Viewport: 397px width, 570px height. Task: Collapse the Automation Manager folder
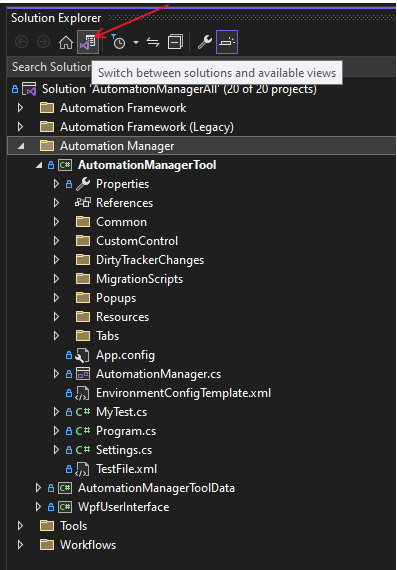coord(21,146)
